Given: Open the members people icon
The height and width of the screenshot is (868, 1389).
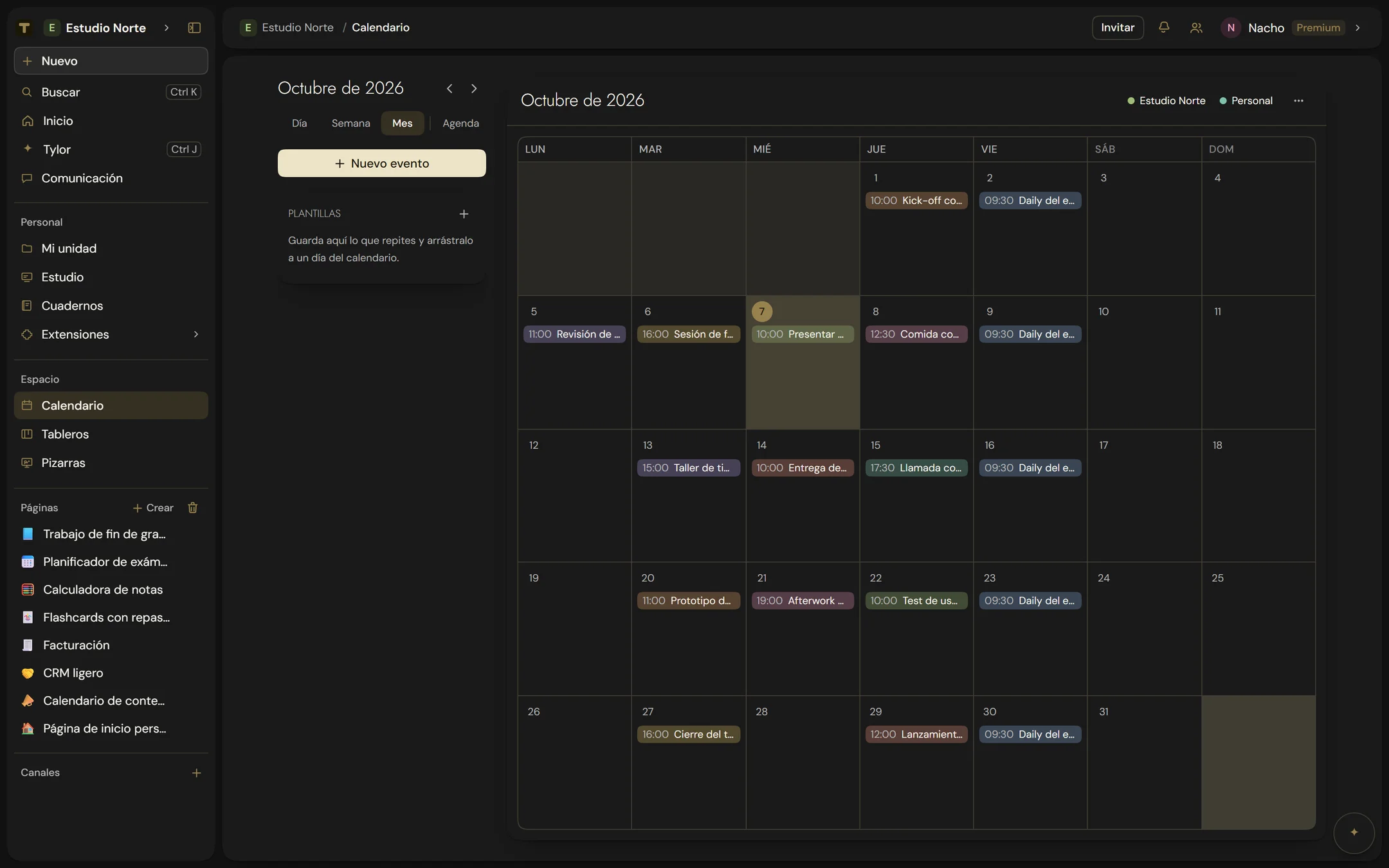Looking at the screenshot, I should 1196,28.
